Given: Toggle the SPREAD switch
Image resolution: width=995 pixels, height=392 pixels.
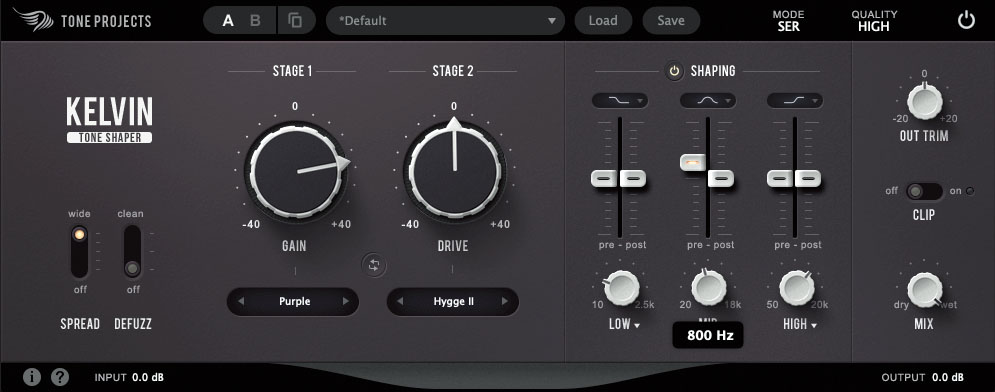Looking at the screenshot, I should (79, 252).
